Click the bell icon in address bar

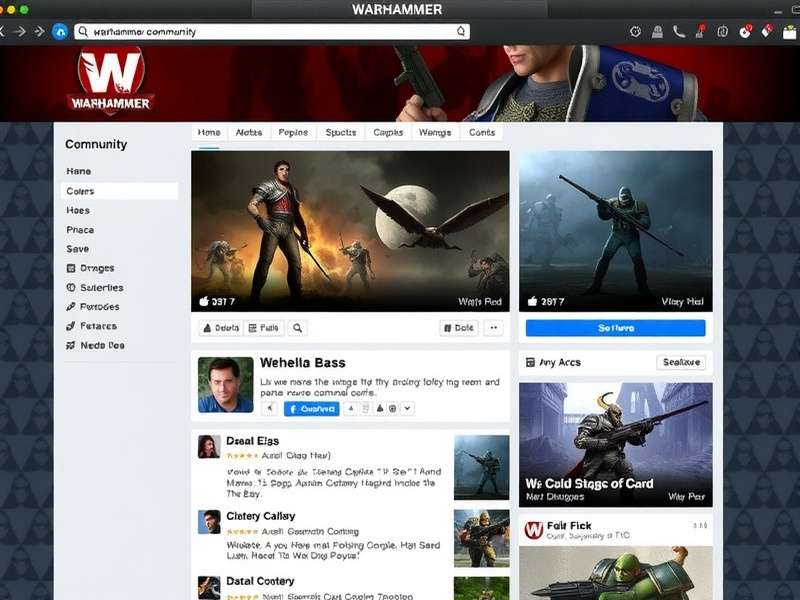click(x=461, y=32)
